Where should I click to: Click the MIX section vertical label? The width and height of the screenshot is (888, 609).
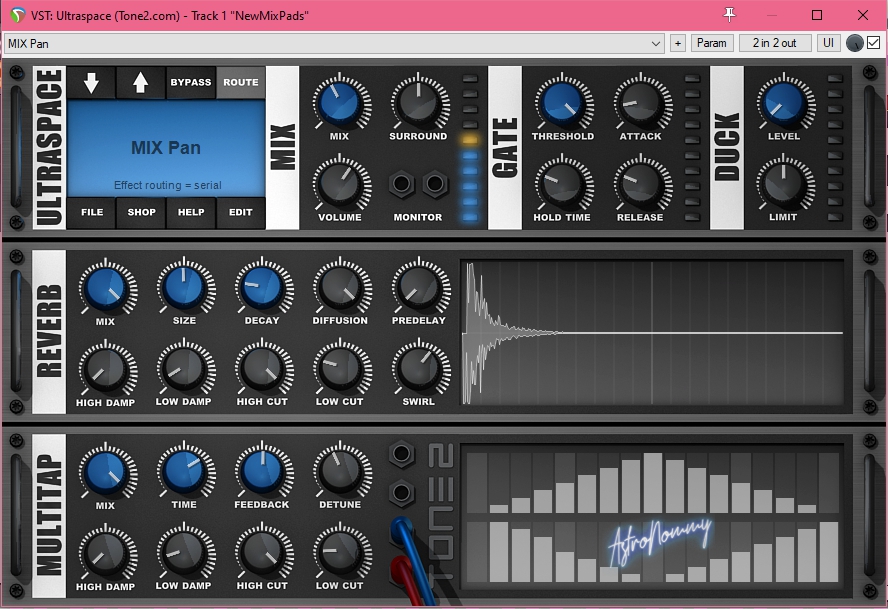tap(282, 148)
